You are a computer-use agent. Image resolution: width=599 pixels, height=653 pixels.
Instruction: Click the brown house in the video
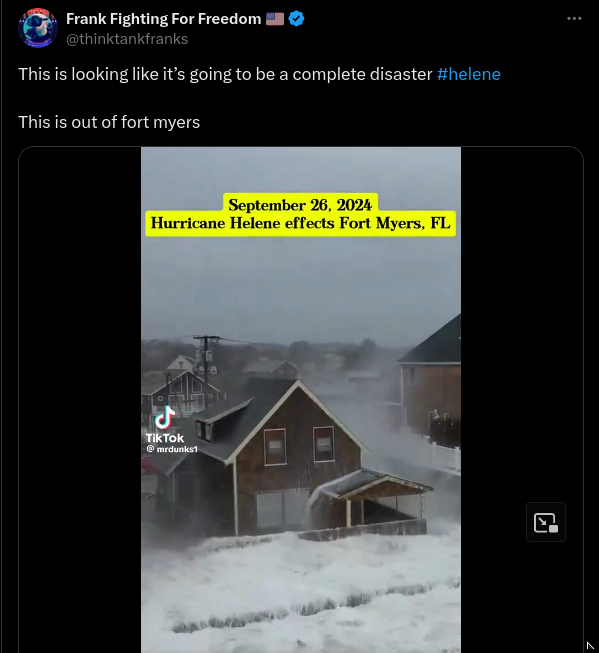click(x=292, y=458)
